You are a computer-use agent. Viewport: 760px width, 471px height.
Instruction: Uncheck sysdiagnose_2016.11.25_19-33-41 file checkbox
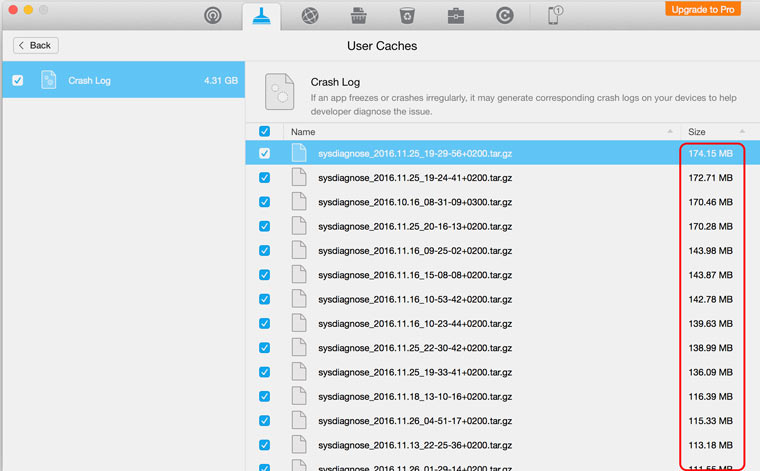264,372
